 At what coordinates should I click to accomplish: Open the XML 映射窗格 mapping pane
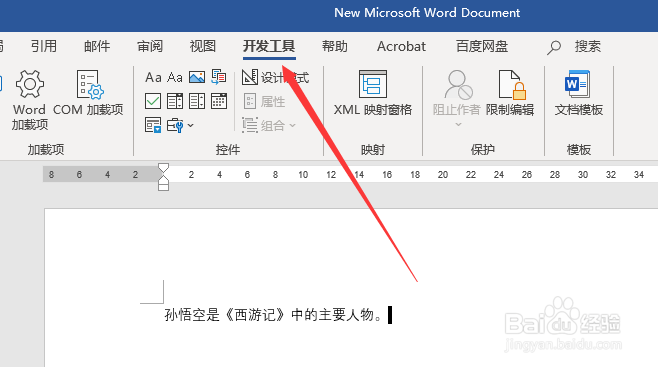pos(373,93)
